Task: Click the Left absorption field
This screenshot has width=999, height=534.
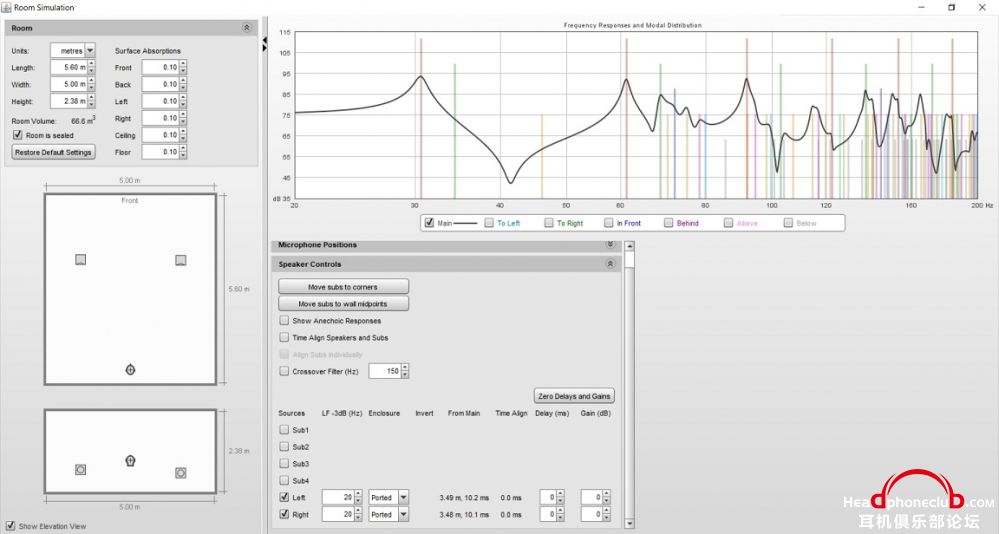Action: (x=161, y=101)
